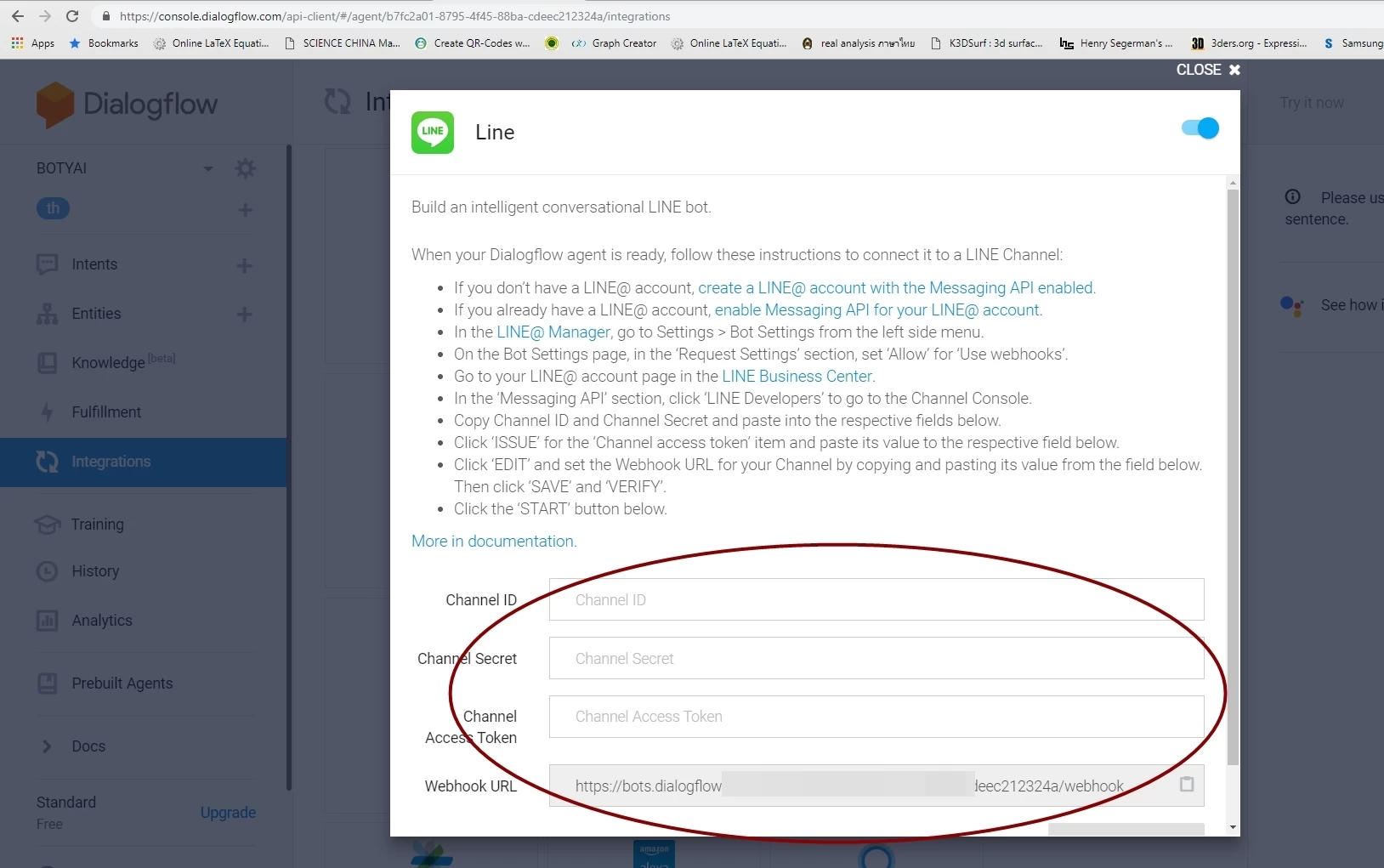
Task: Open Analytics in the sidebar
Action: click(x=102, y=621)
